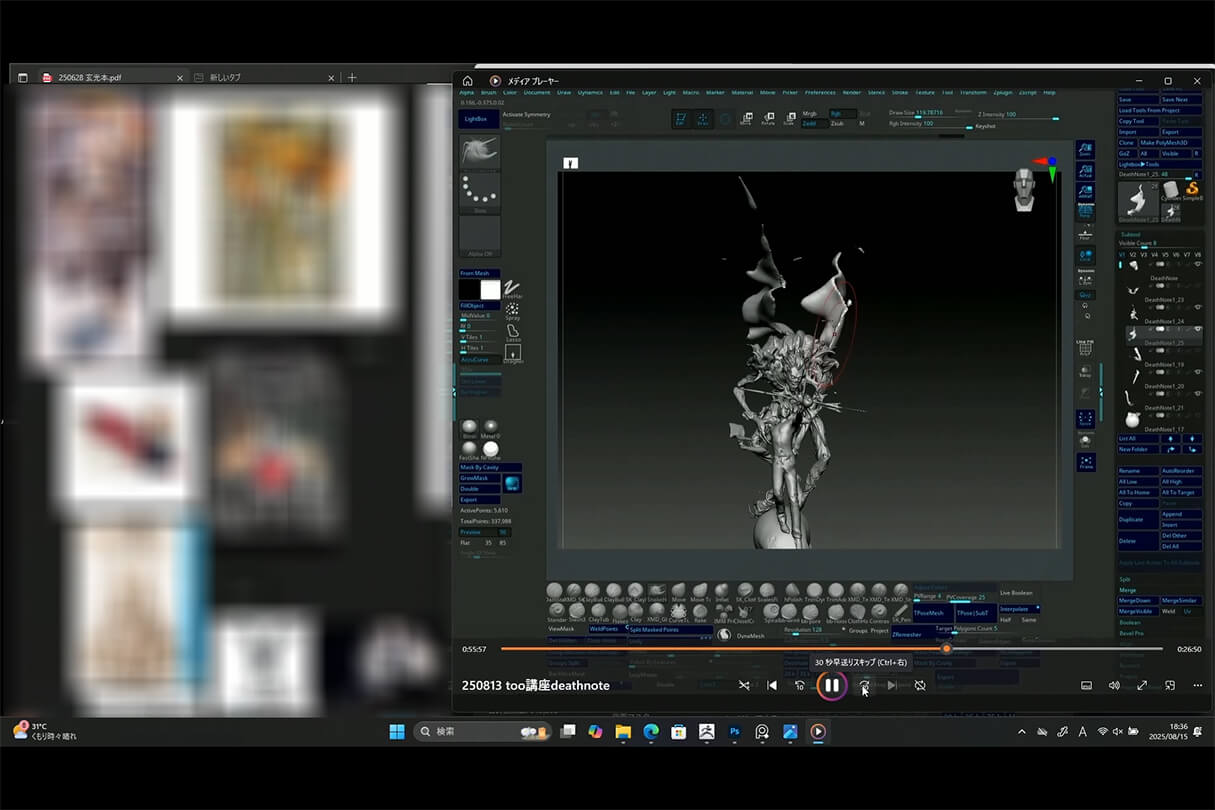The height and width of the screenshot is (810, 1215).
Task: Click the video seek bar progress slider
Action: (946, 649)
